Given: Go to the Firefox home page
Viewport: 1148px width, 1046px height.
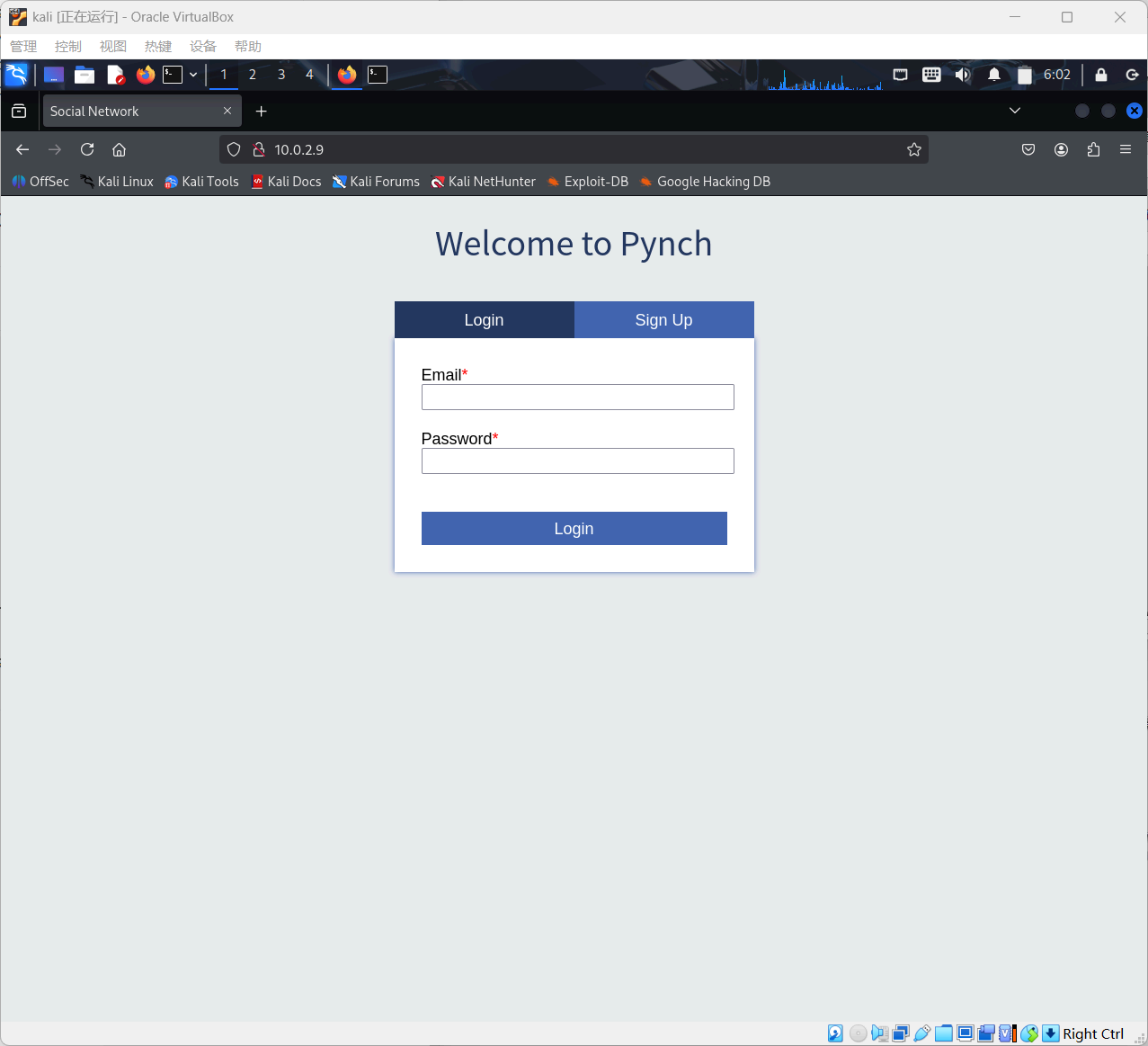Looking at the screenshot, I should click(119, 149).
